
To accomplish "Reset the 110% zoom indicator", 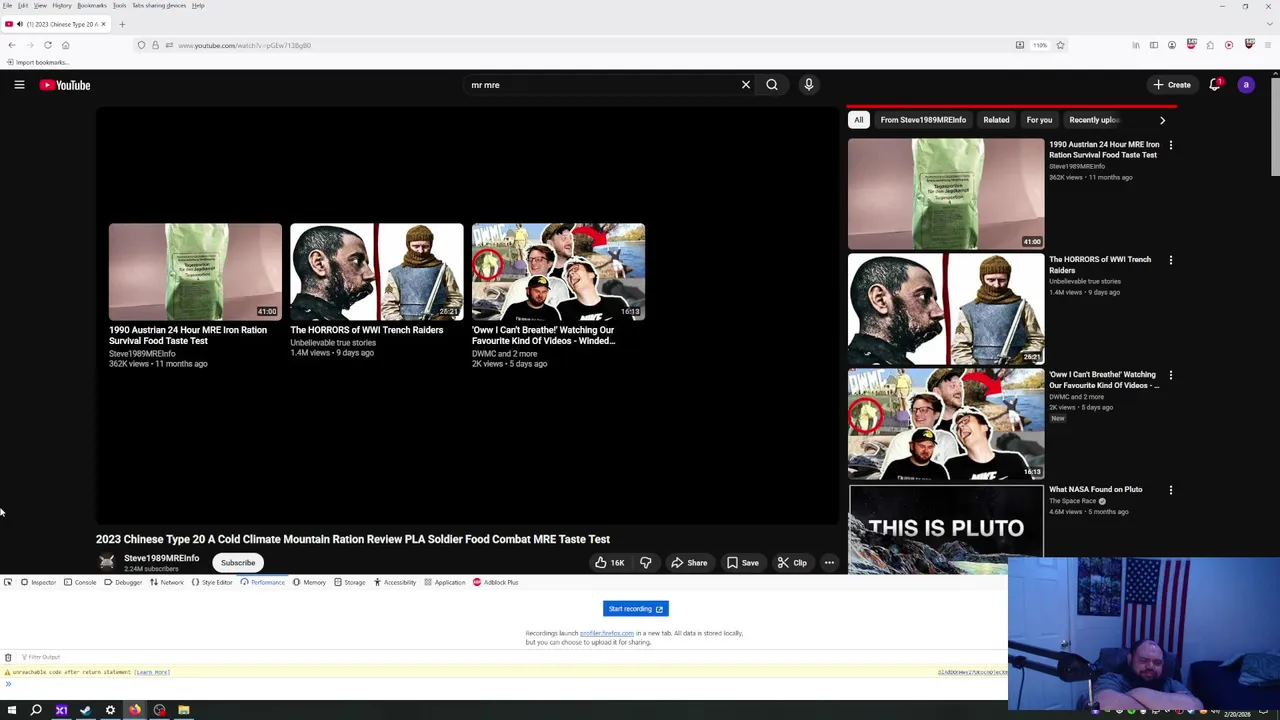I will click(x=1040, y=45).
